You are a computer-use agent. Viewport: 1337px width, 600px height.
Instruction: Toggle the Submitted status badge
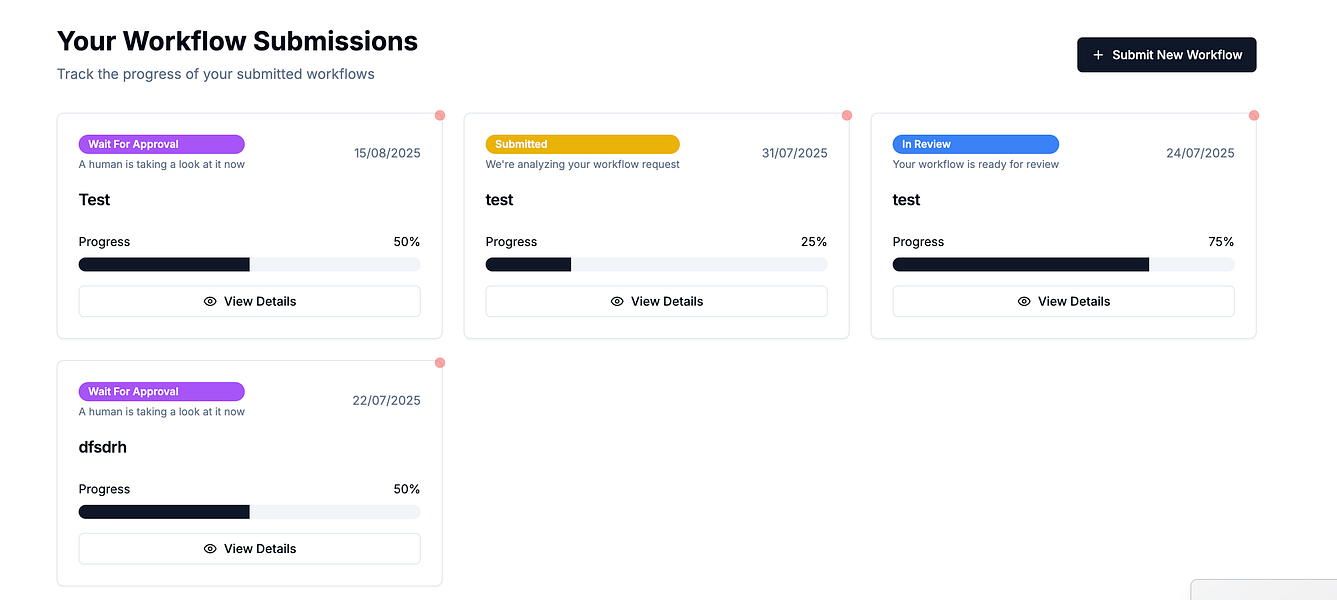tap(582, 143)
